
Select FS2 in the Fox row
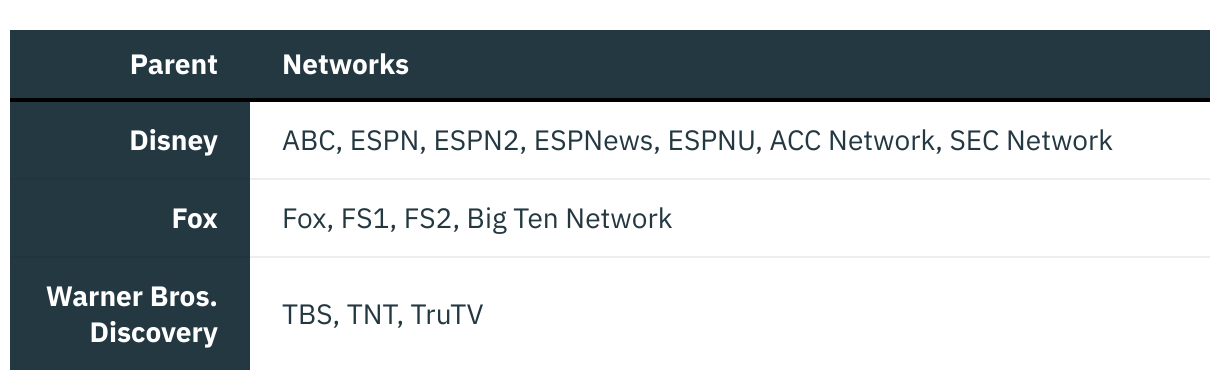pos(429,218)
